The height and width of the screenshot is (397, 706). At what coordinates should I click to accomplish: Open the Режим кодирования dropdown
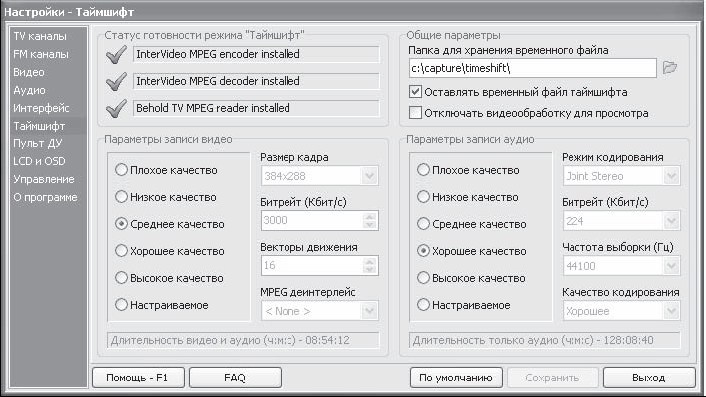671,176
